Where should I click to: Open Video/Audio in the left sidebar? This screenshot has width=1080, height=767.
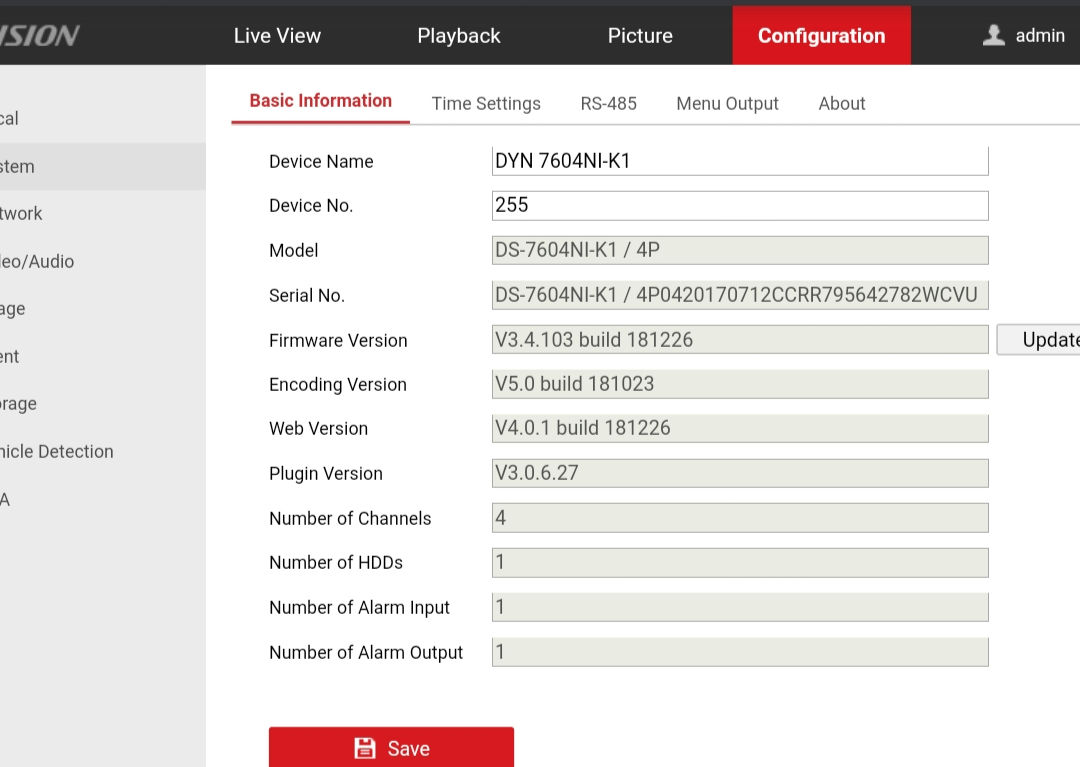pyautogui.click(x=102, y=262)
